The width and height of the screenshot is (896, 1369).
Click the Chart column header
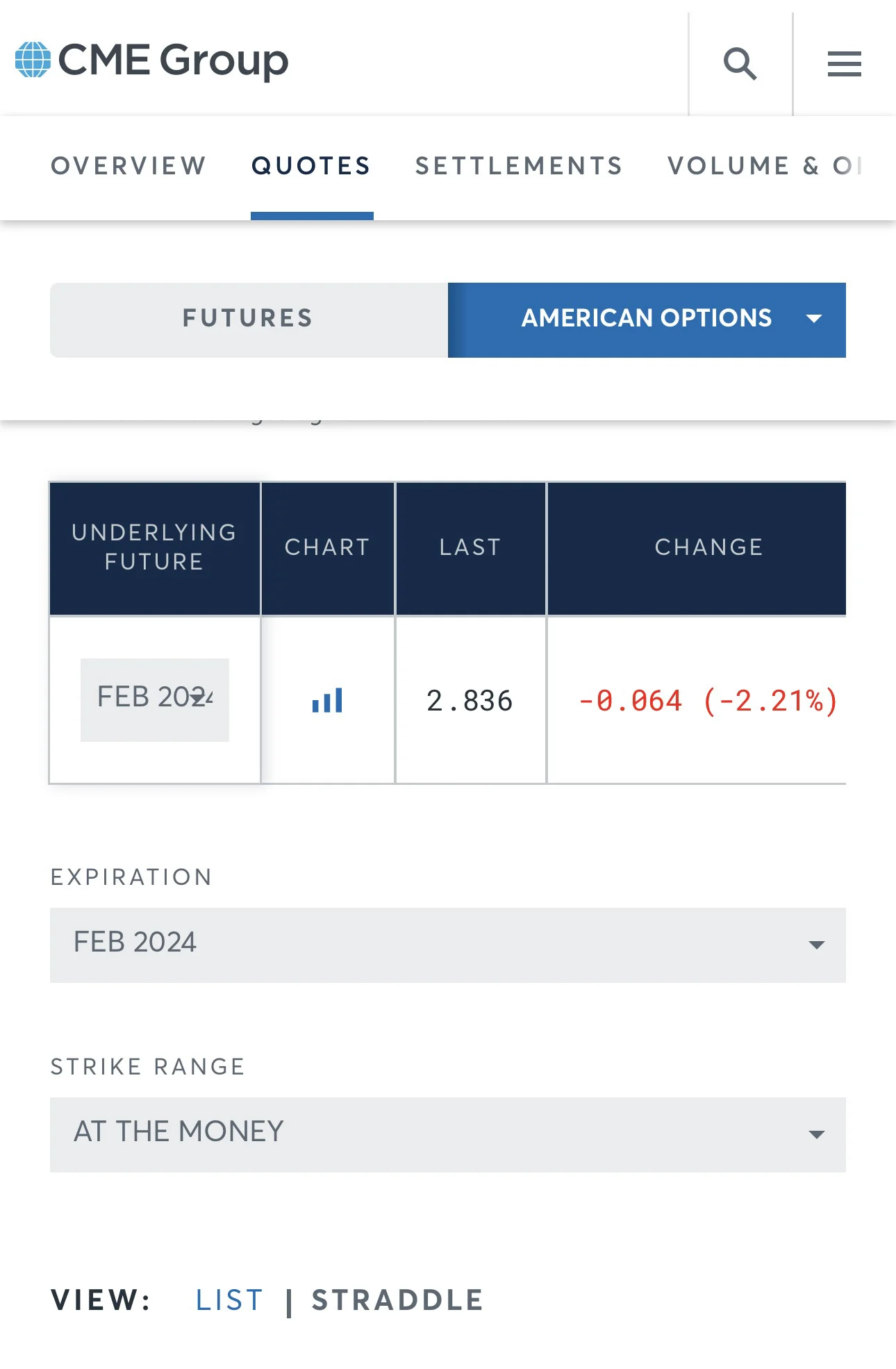328,548
